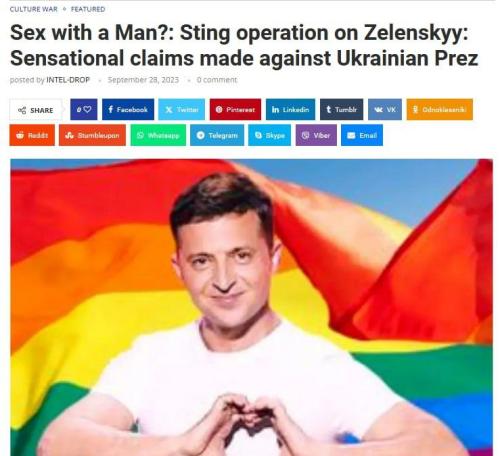Click the heart like counter button
Screen dimensions: 500x456
pos(84,109)
